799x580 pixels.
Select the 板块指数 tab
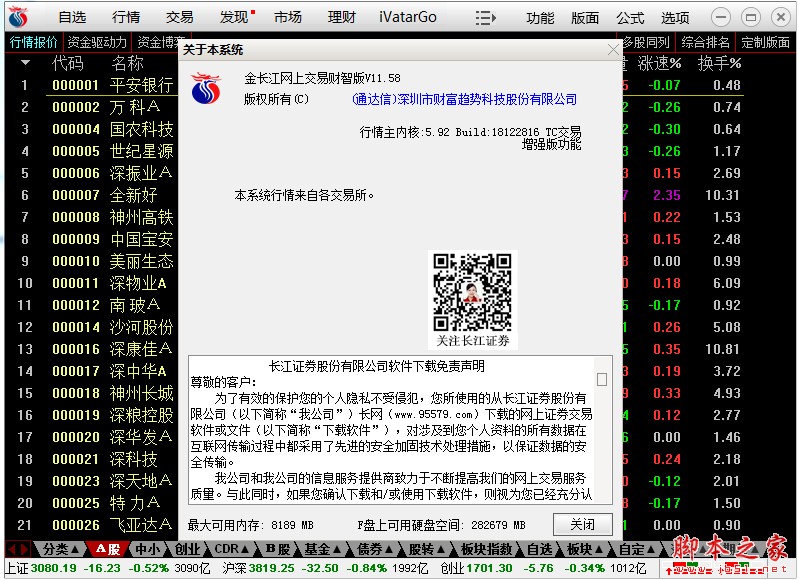pos(486,549)
